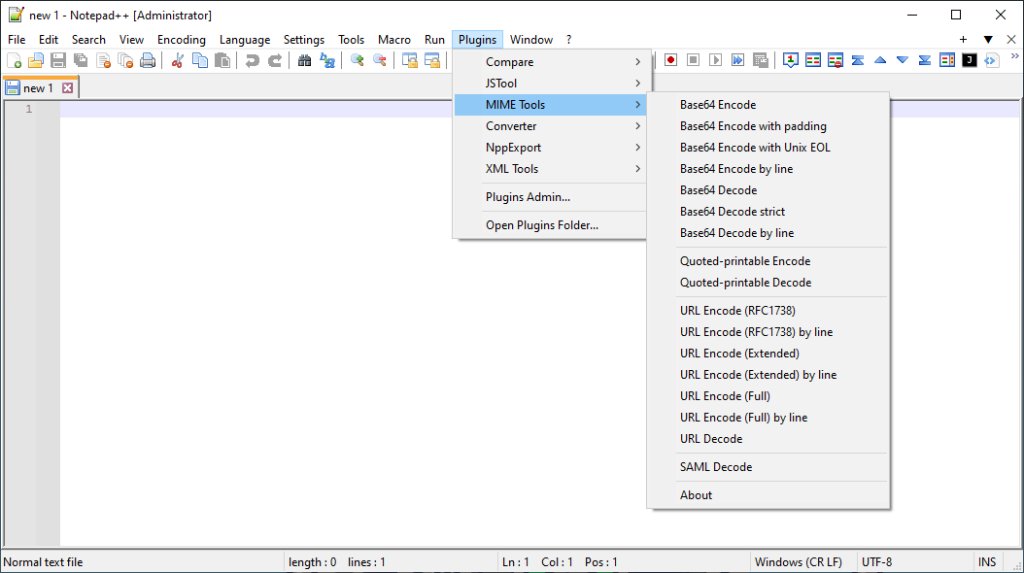Screen dimensions: 1024x573
Task: Go to previous difference up arrow
Action: point(880,60)
